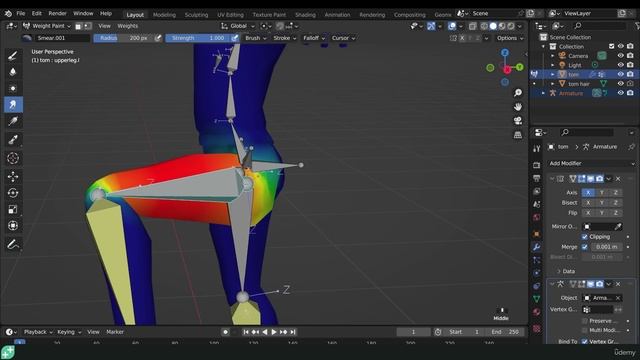Viewport: 640px width, 360px height.
Task: Adjust the brush Radius slider
Action: [x=124, y=38]
